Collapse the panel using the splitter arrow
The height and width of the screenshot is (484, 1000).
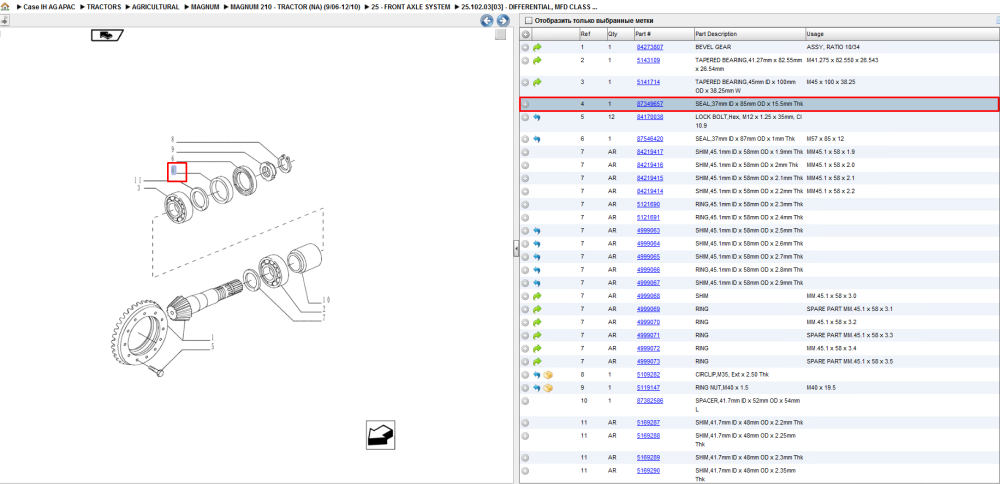[x=516, y=249]
